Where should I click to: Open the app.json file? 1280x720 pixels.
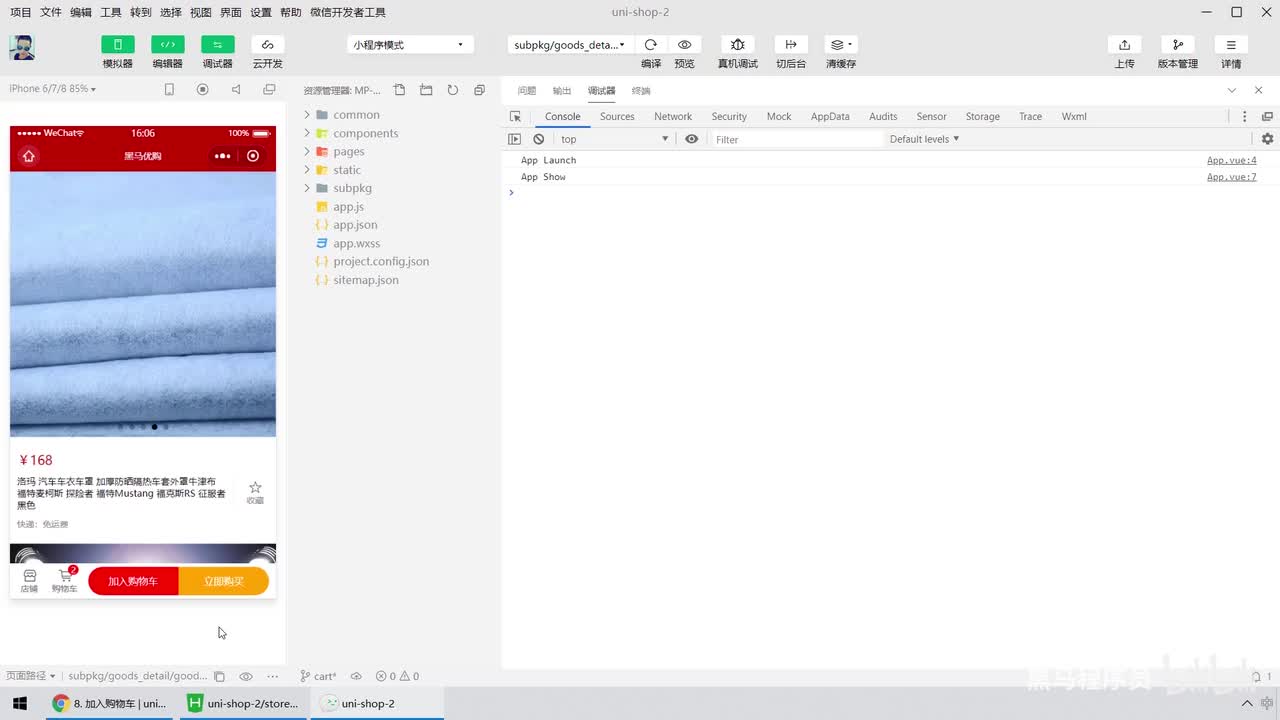(355, 225)
